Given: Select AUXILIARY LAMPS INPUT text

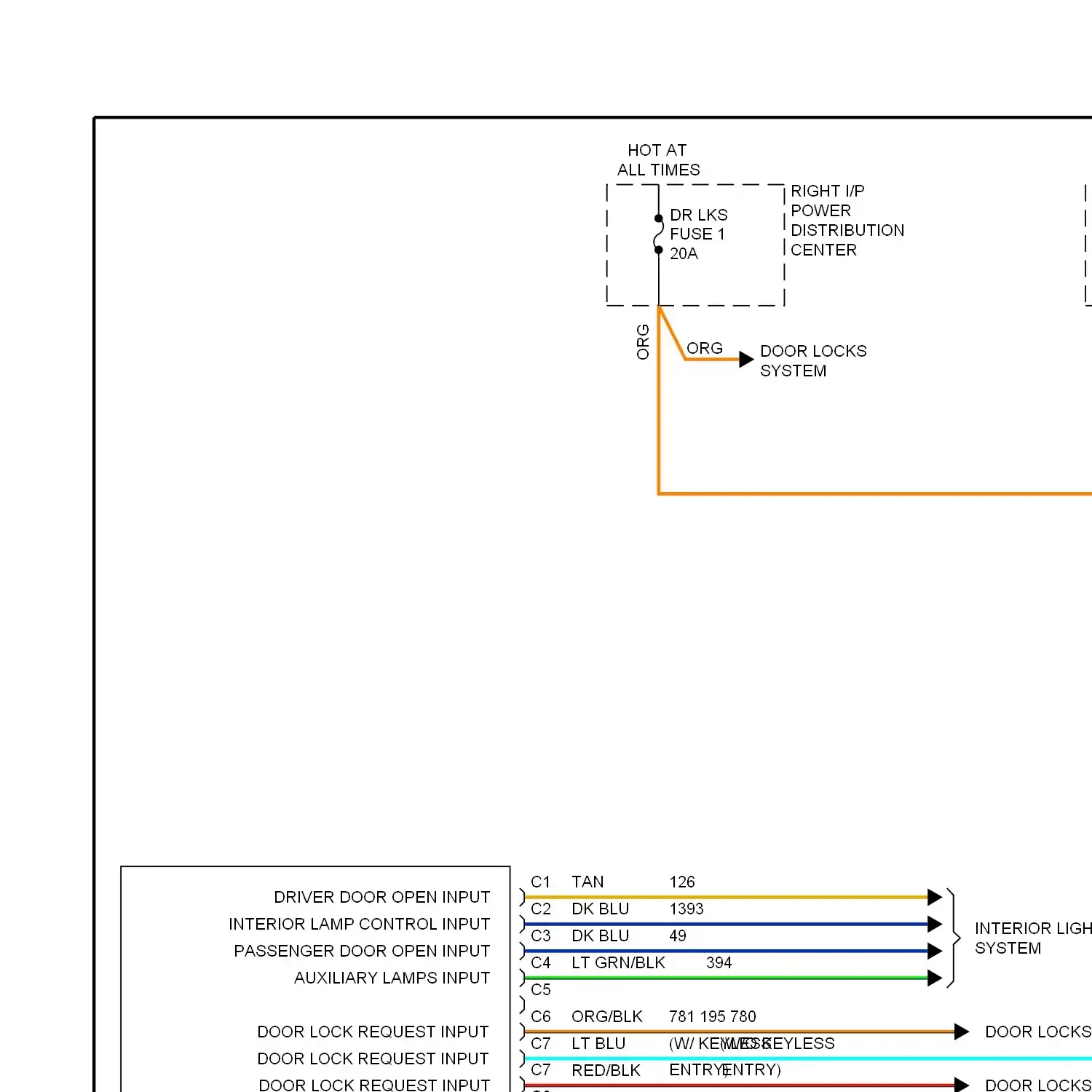Looking at the screenshot, I should coord(392,978).
